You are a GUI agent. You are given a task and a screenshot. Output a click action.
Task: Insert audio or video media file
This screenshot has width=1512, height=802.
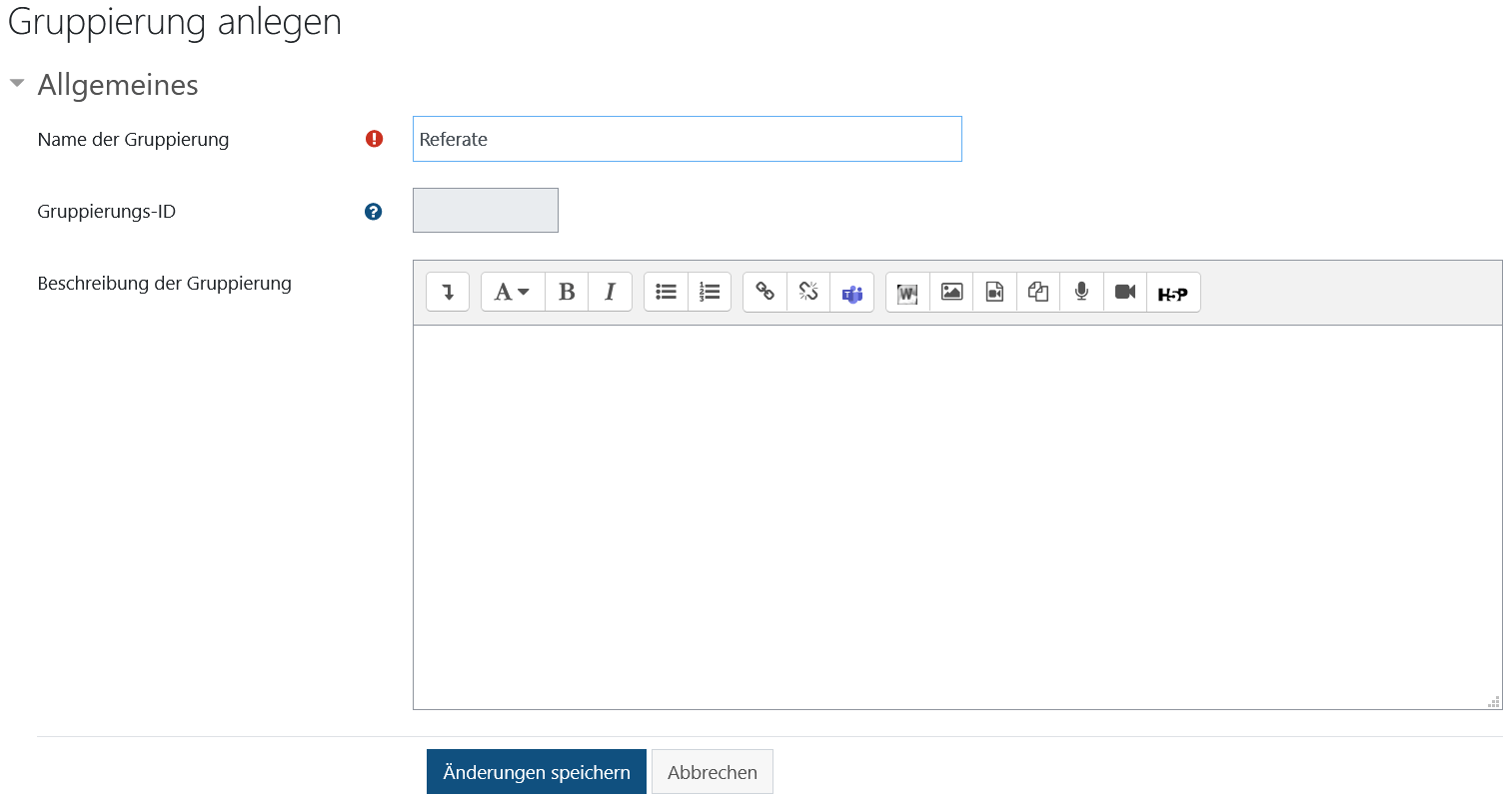coord(994,292)
